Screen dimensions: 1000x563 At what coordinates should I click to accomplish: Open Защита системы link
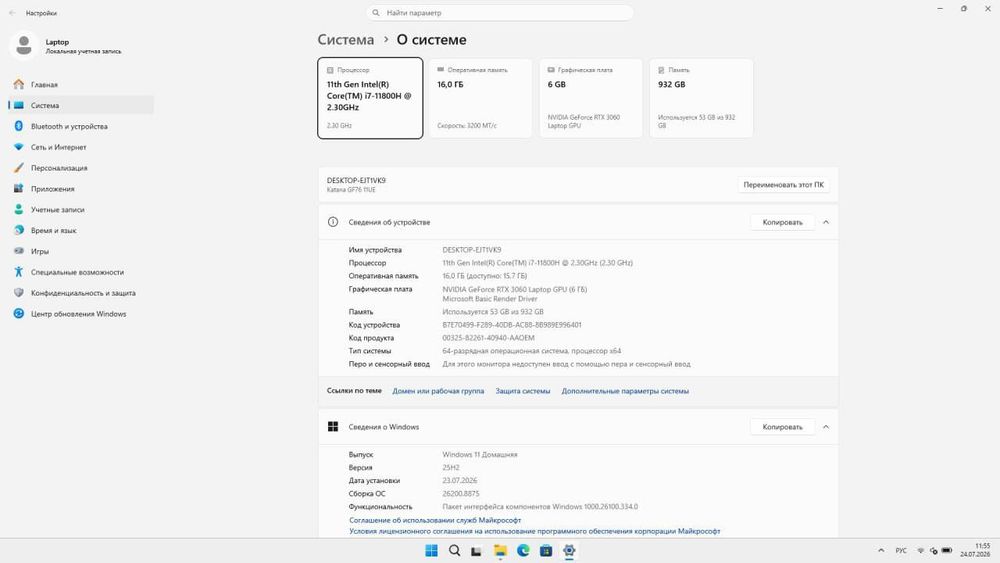(523, 391)
